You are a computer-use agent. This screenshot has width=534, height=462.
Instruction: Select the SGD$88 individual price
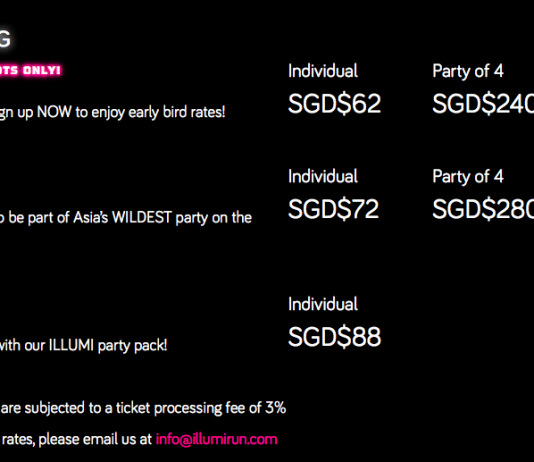(334, 337)
